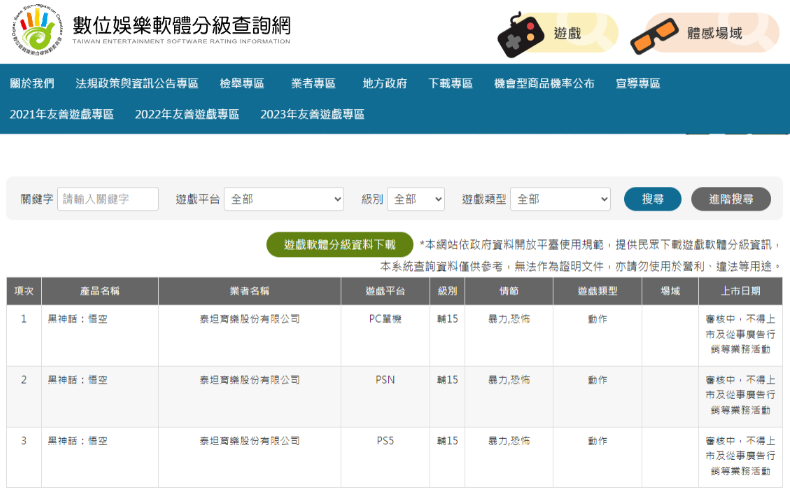Open 機會型商品機率公布 page
Screen dimensions: 790x496
pos(544,83)
